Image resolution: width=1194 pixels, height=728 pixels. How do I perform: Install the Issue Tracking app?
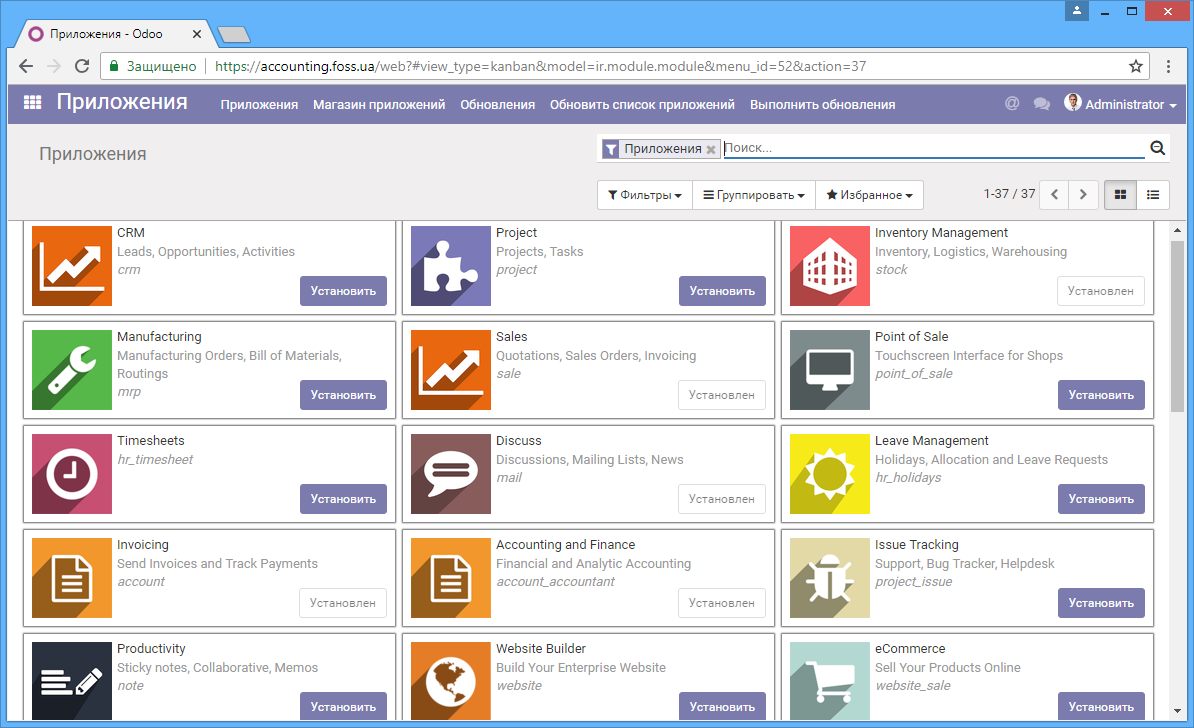1101,603
